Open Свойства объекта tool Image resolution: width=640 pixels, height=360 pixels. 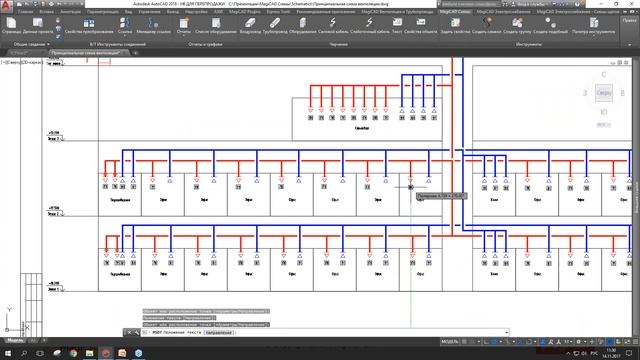[420, 25]
